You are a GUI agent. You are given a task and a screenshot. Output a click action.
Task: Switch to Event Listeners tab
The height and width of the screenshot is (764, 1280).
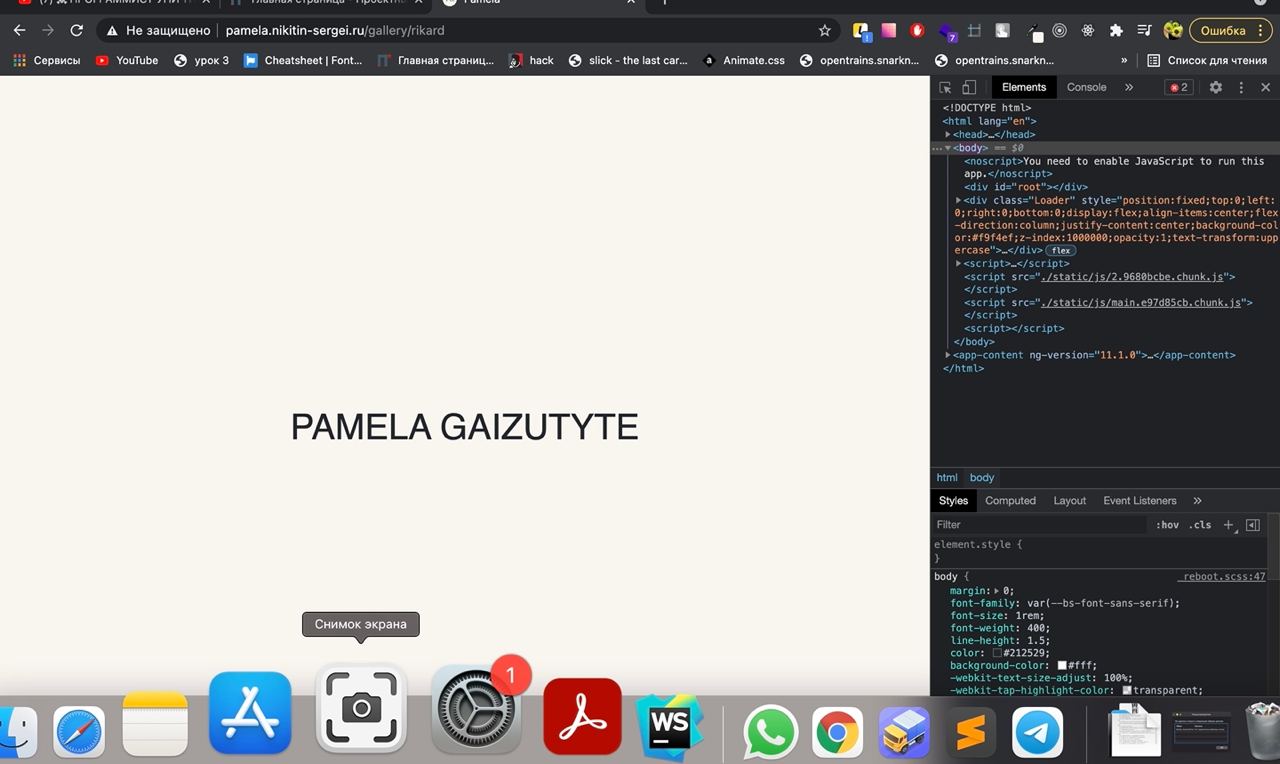coord(1139,501)
